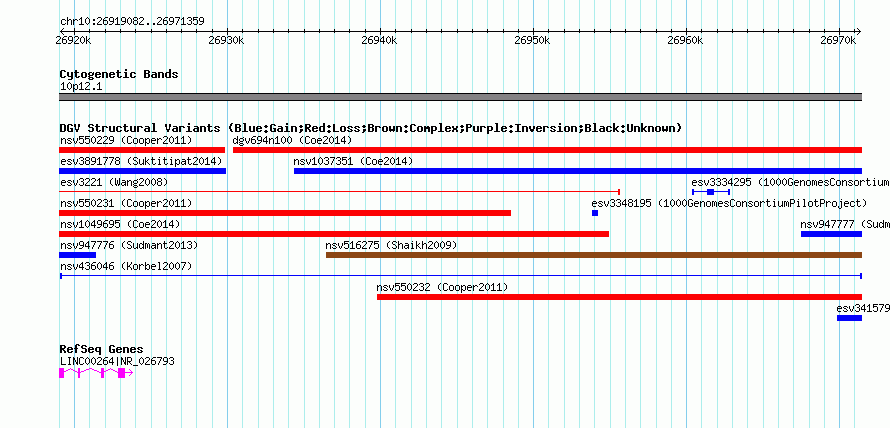The height and width of the screenshot is (428, 890).
Task: Click the LINC00264 magenta gene glyph
Action: pos(96,373)
